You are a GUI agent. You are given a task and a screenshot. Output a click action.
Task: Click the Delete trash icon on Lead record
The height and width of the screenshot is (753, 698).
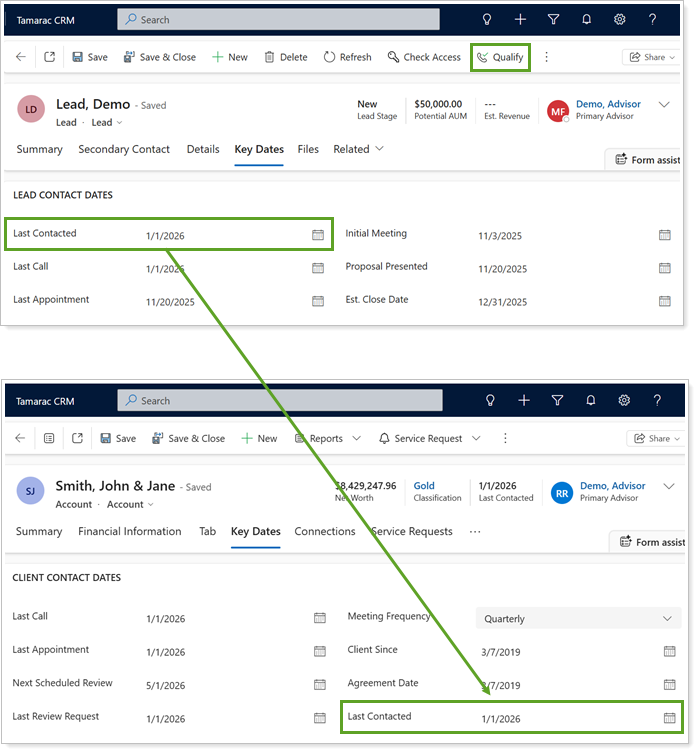[269, 57]
